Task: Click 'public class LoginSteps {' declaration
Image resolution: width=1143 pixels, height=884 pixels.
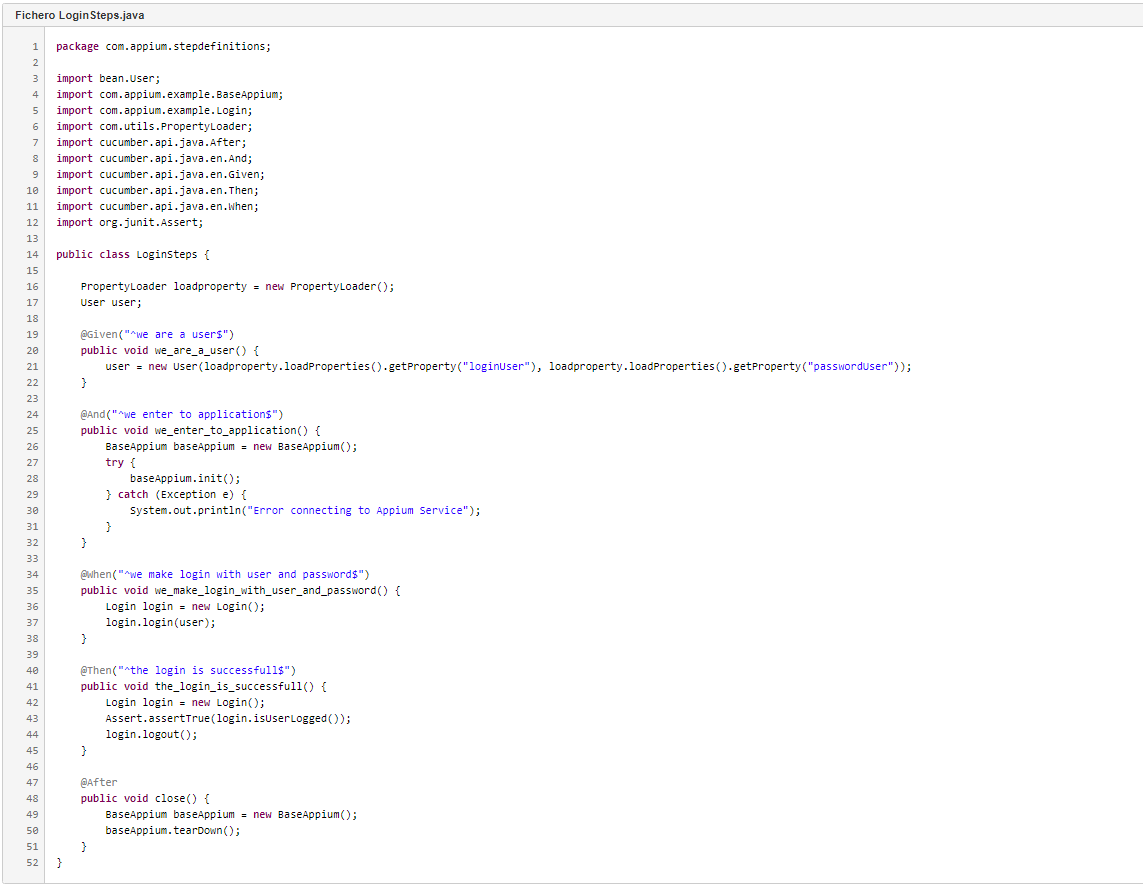Action: pos(133,254)
